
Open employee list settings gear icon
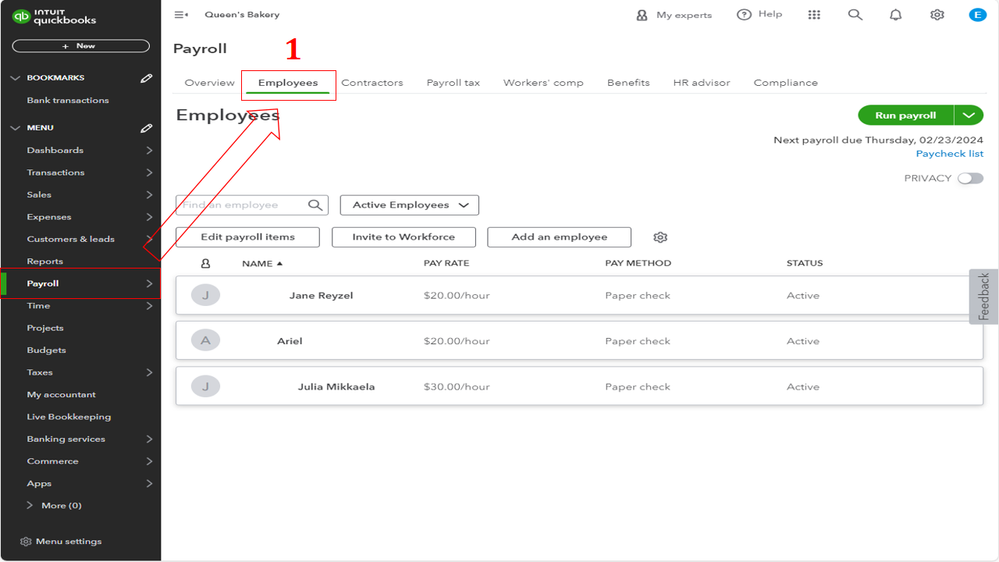[x=660, y=238]
